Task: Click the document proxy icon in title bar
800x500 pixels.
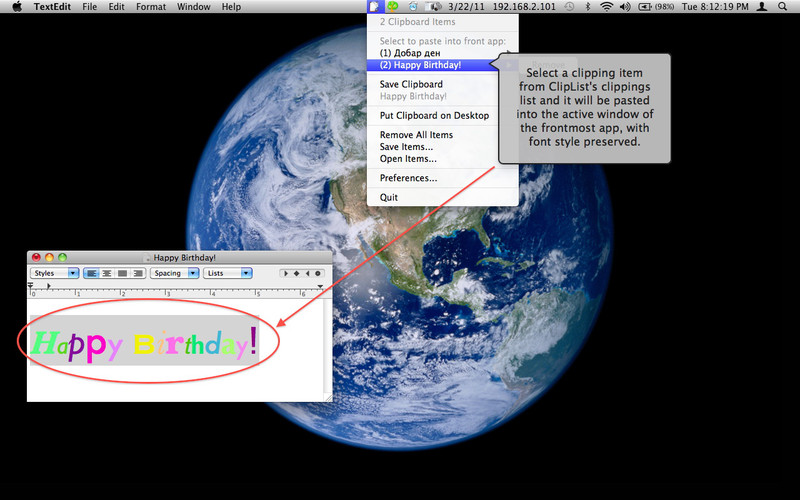Action: 147,258
